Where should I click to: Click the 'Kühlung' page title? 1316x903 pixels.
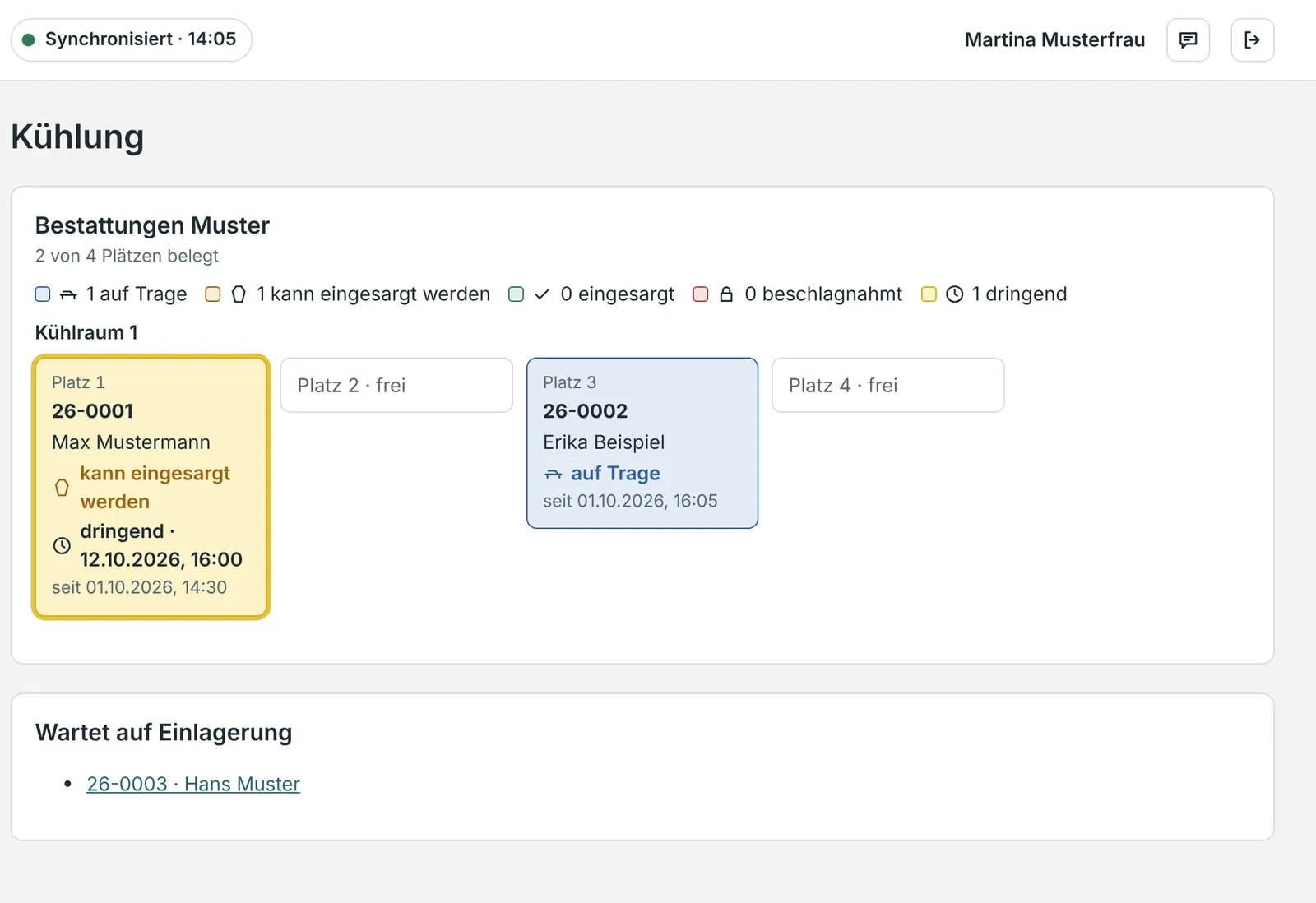(77, 137)
